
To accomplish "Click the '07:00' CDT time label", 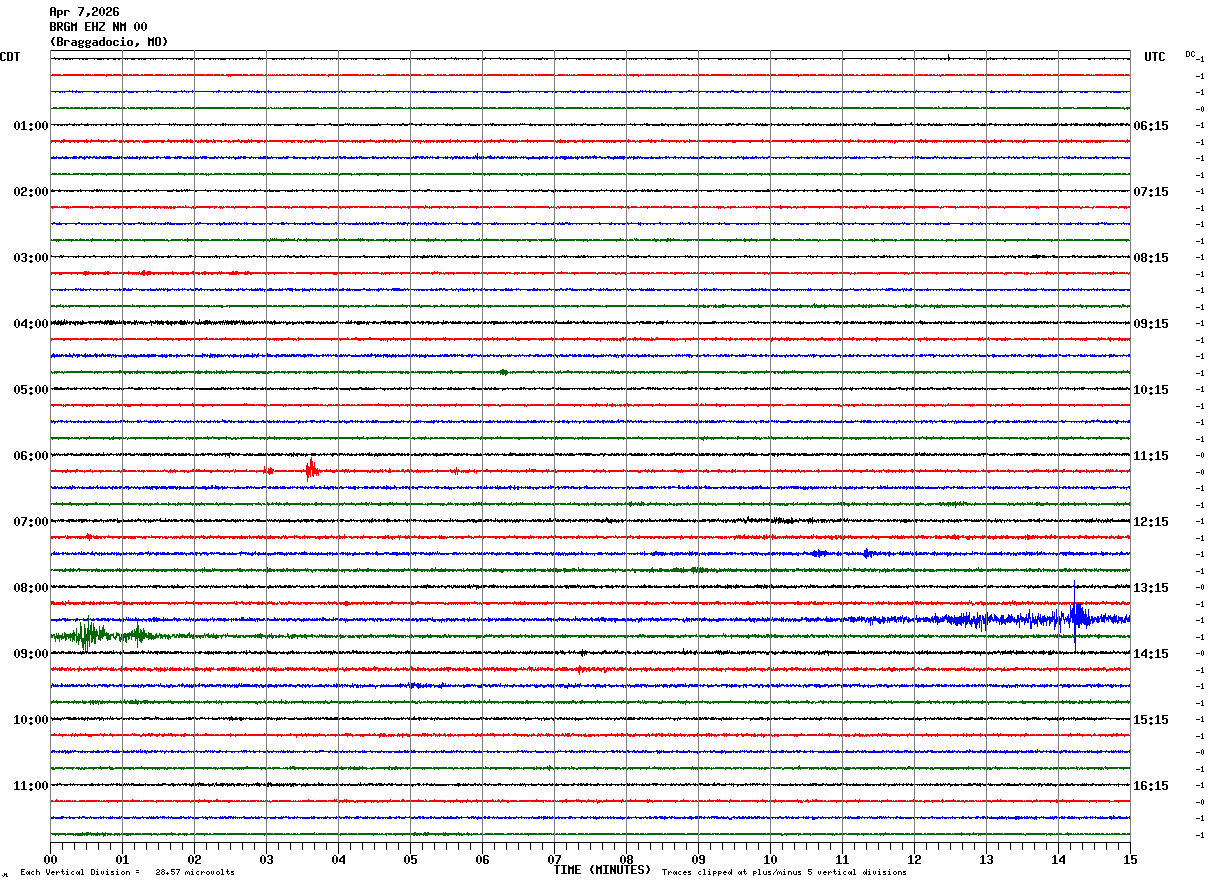I will point(31,522).
